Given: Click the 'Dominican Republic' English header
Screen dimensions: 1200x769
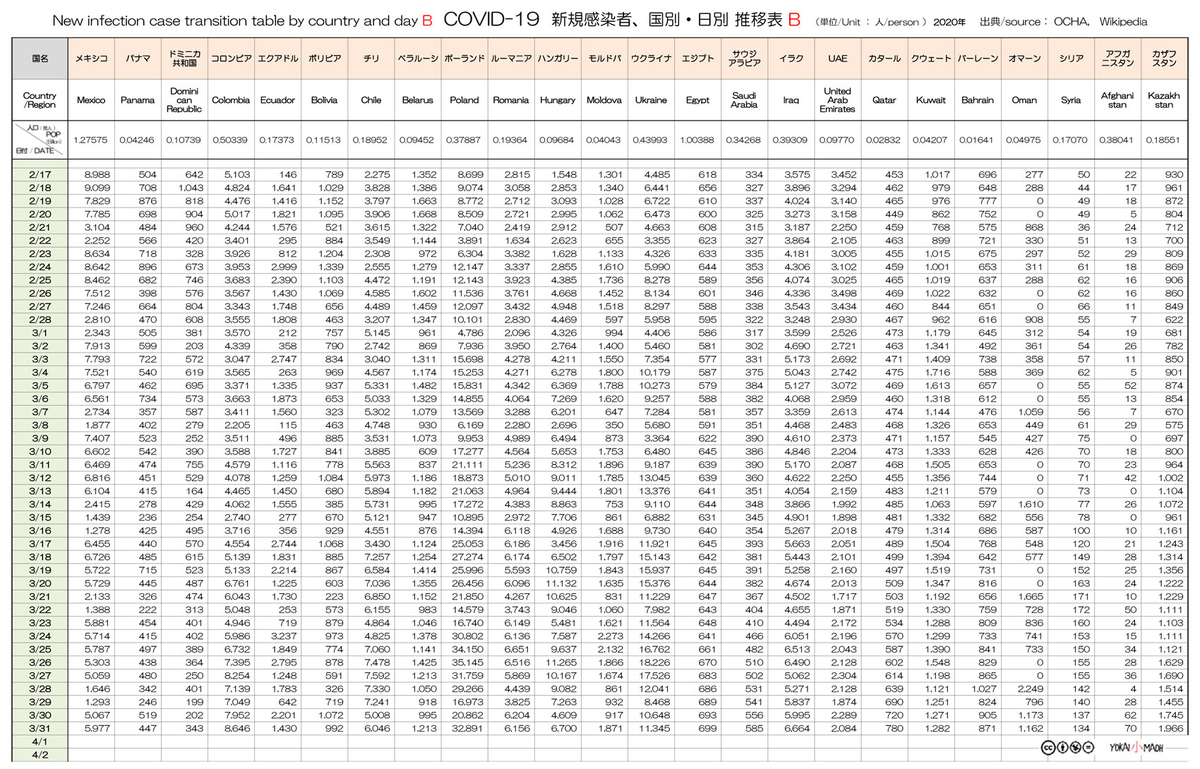Looking at the screenshot, I should point(184,101).
